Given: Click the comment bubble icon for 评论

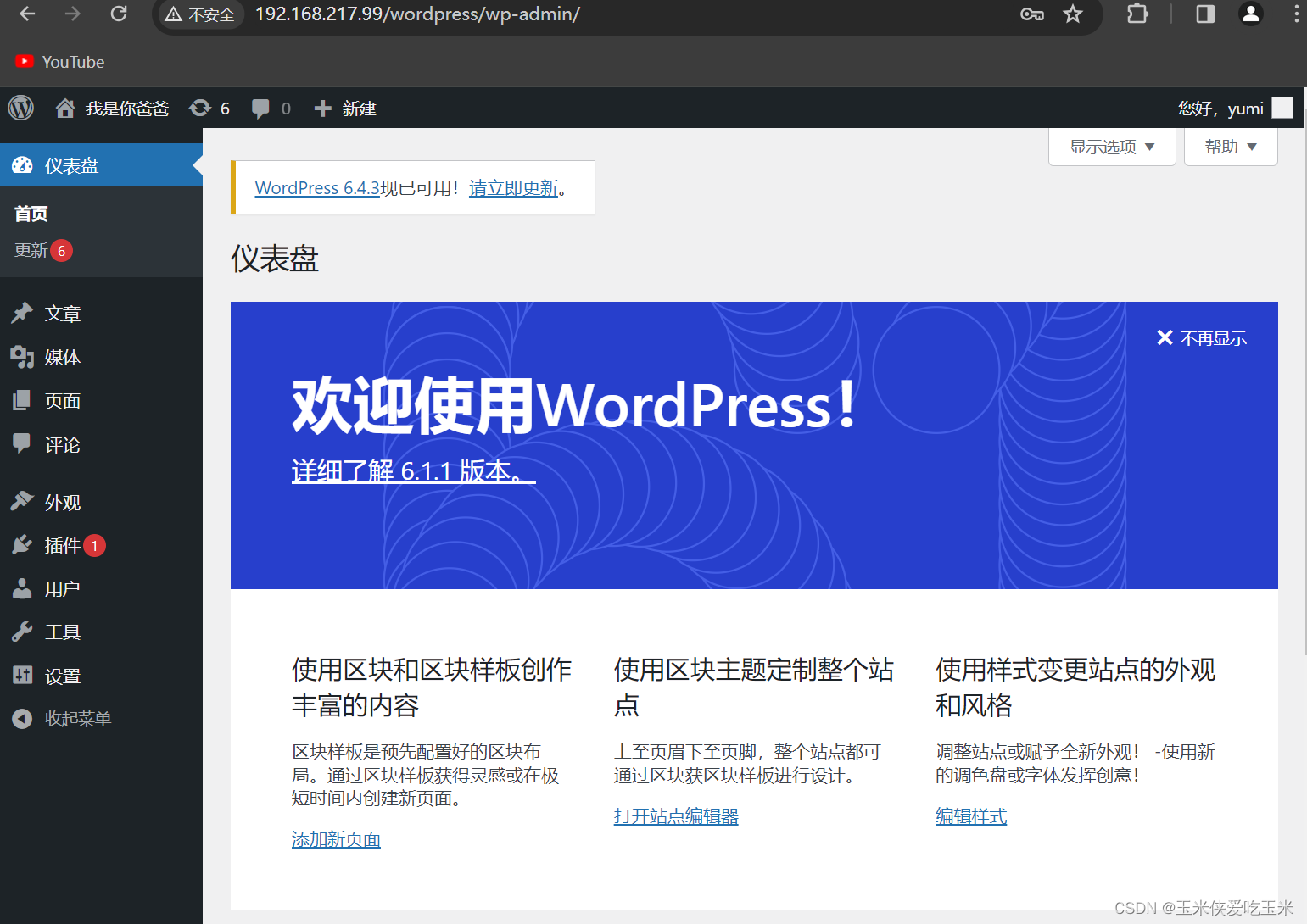Looking at the screenshot, I should coord(22,443).
